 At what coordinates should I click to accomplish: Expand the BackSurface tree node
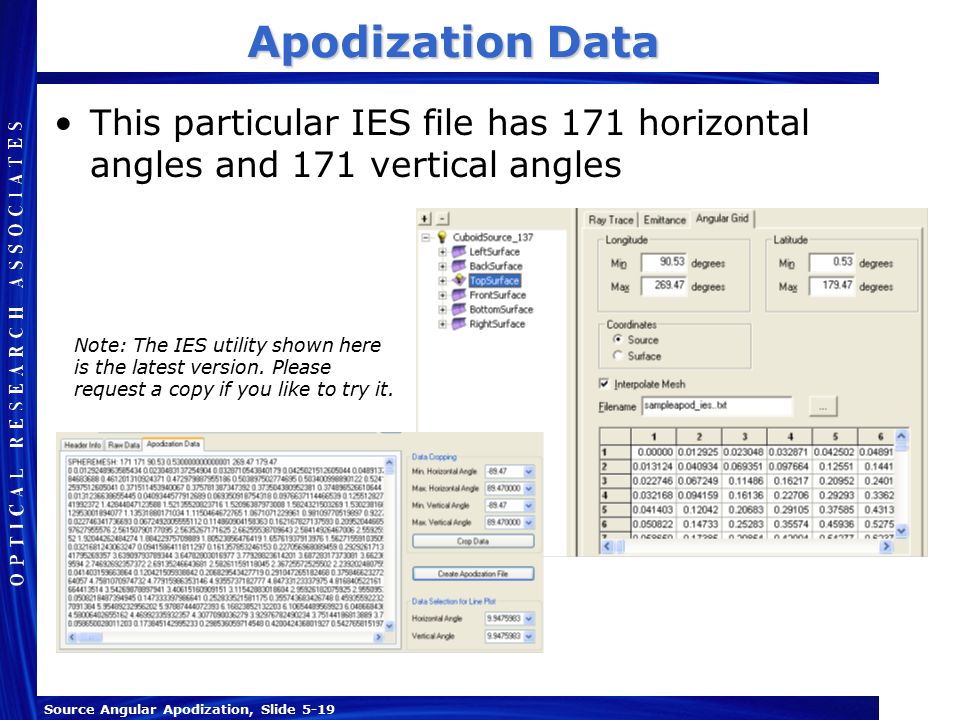[x=442, y=266]
